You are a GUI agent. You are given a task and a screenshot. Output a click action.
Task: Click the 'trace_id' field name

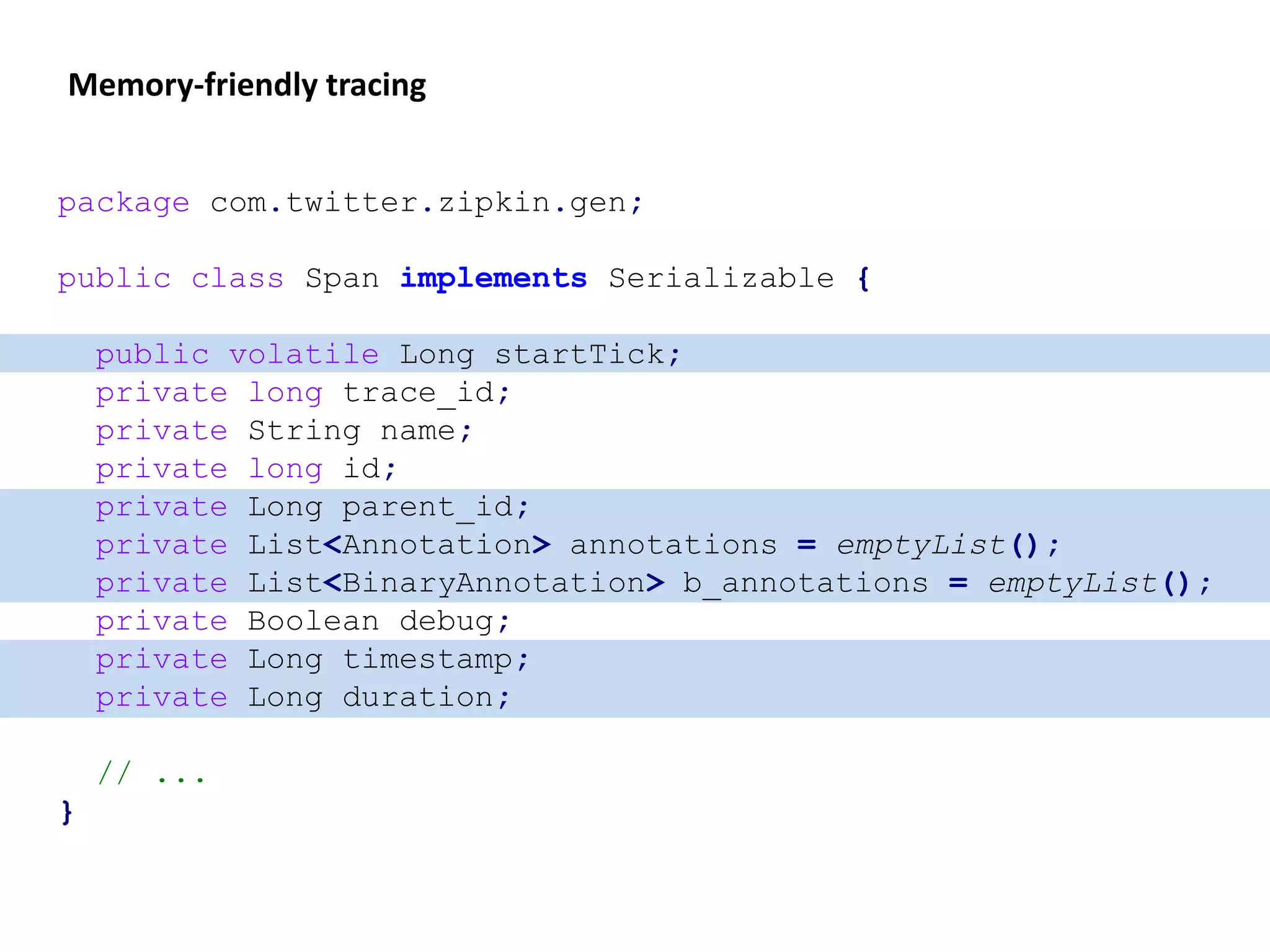[419, 393]
